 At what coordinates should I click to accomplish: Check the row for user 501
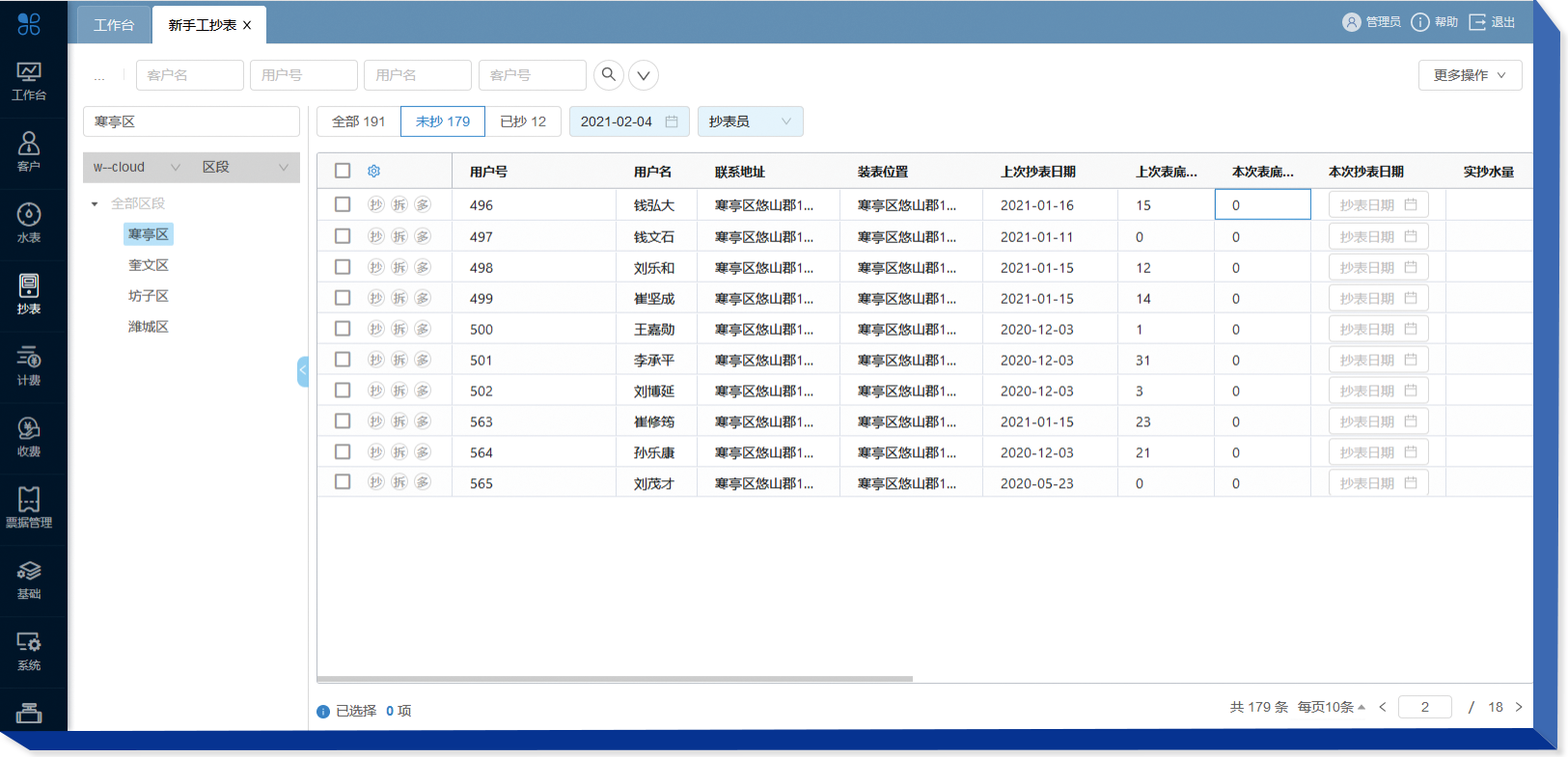point(343,360)
